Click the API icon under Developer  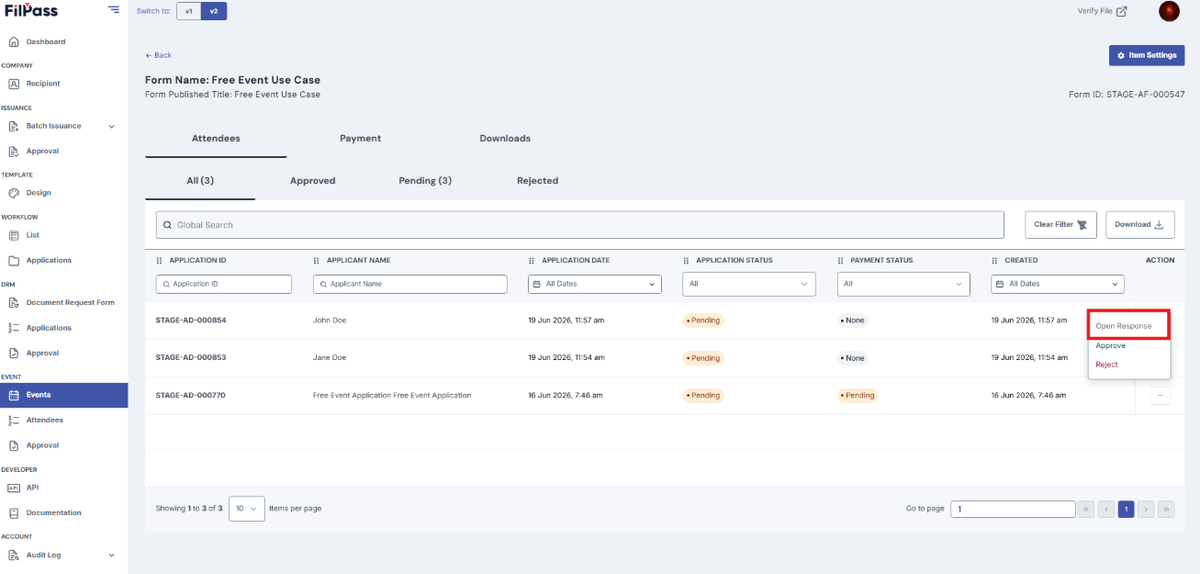14,488
